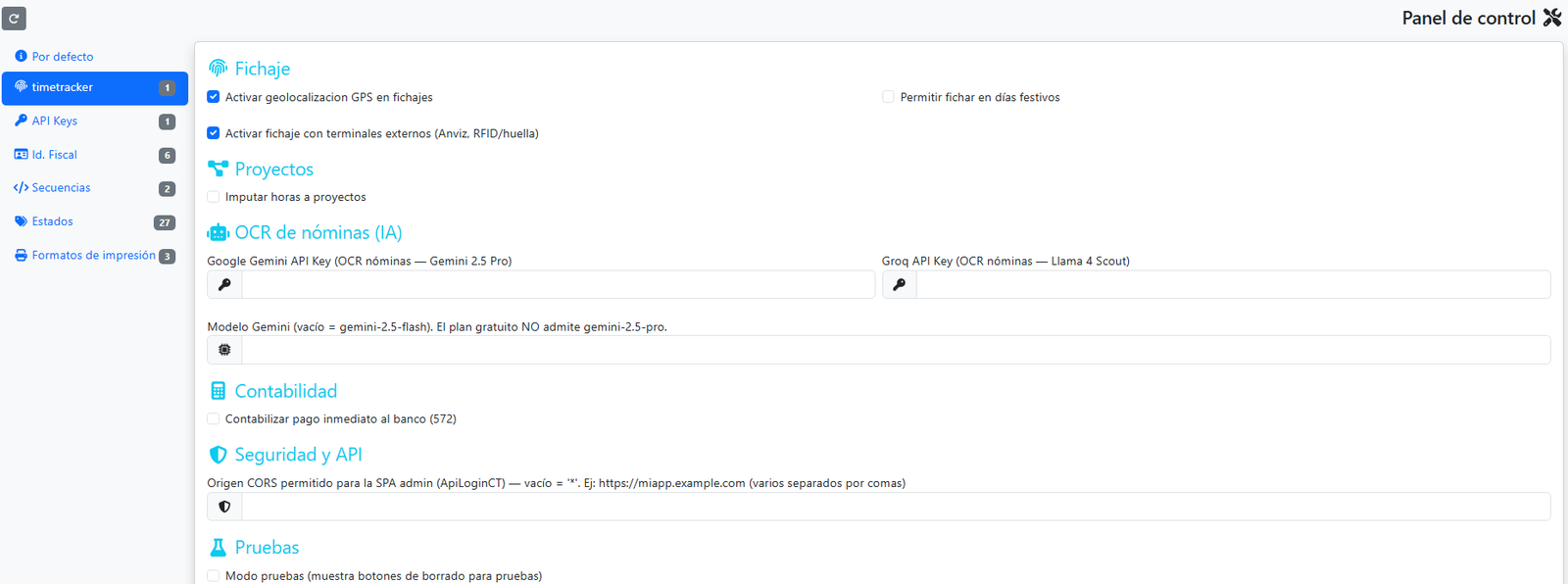Click the key icon of Groq API Key field
Image resolution: width=1568 pixels, height=584 pixels.
click(899, 284)
